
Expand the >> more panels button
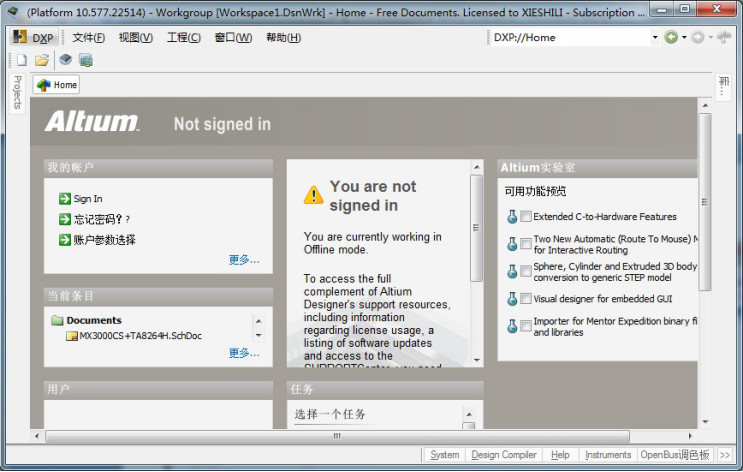pos(725,455)
